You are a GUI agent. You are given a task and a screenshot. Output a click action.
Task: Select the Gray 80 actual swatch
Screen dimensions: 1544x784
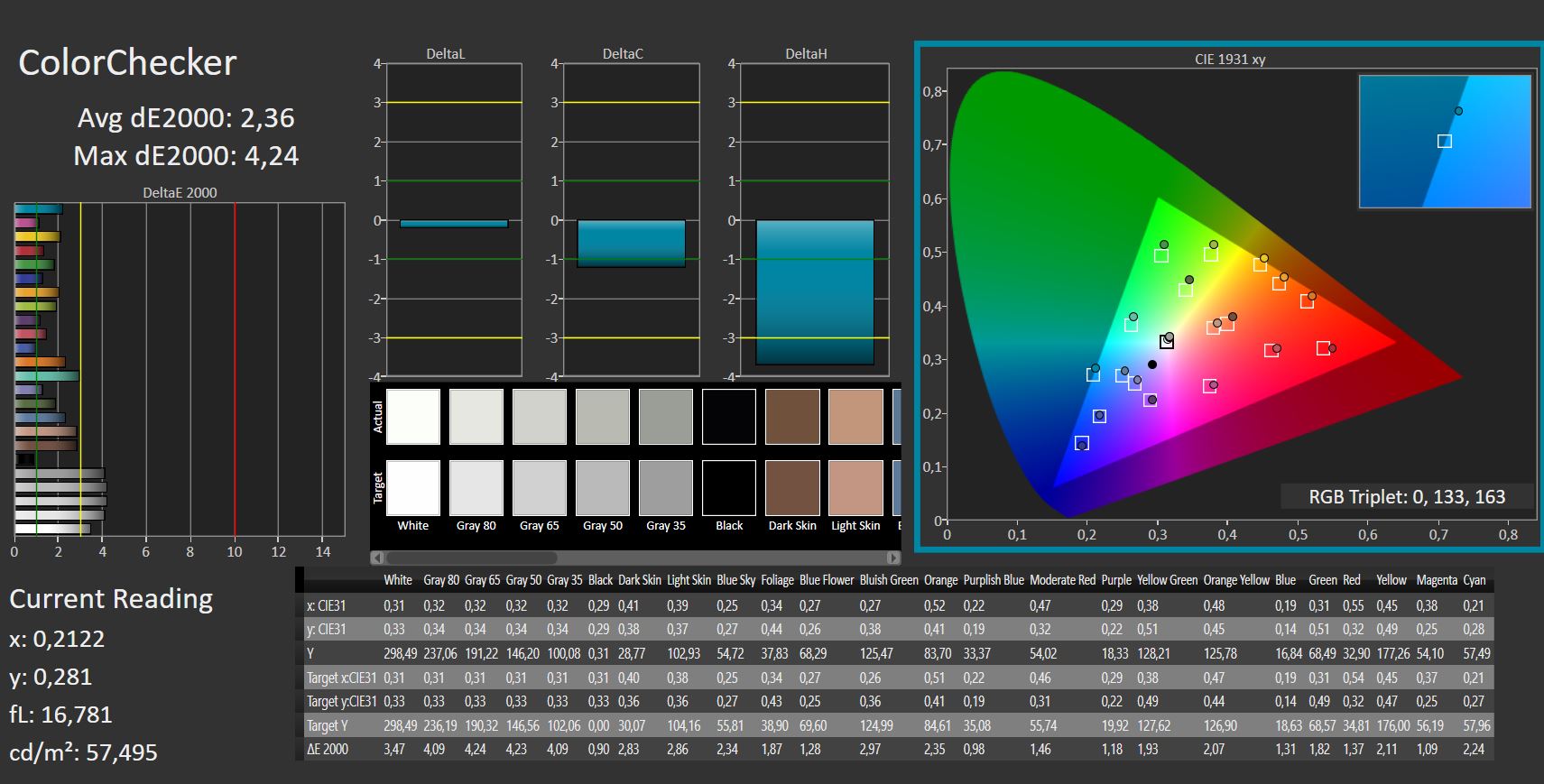pyautogui.click(x=476, y=417)
